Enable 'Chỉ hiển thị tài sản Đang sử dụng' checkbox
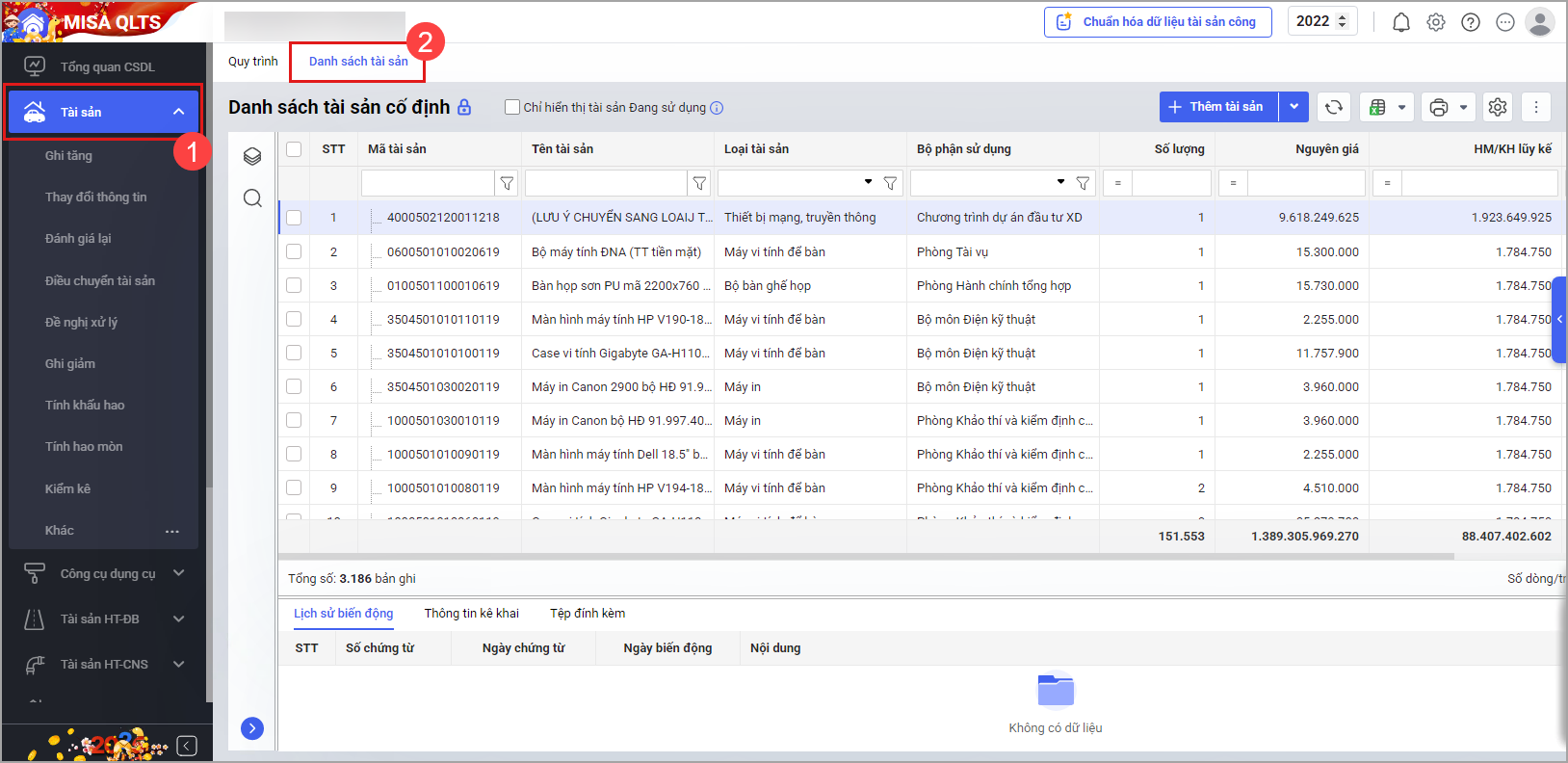This screenshot has width=1568, height=763. click(x=512, y=107)
